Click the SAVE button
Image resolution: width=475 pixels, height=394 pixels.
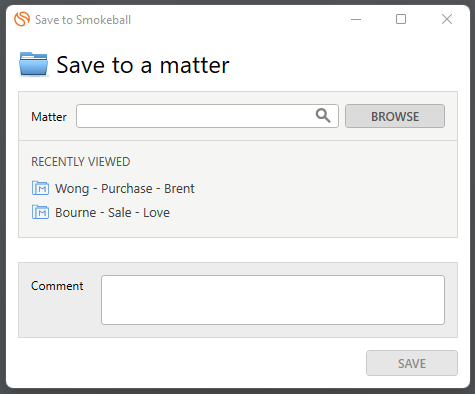tap(412, 363)
